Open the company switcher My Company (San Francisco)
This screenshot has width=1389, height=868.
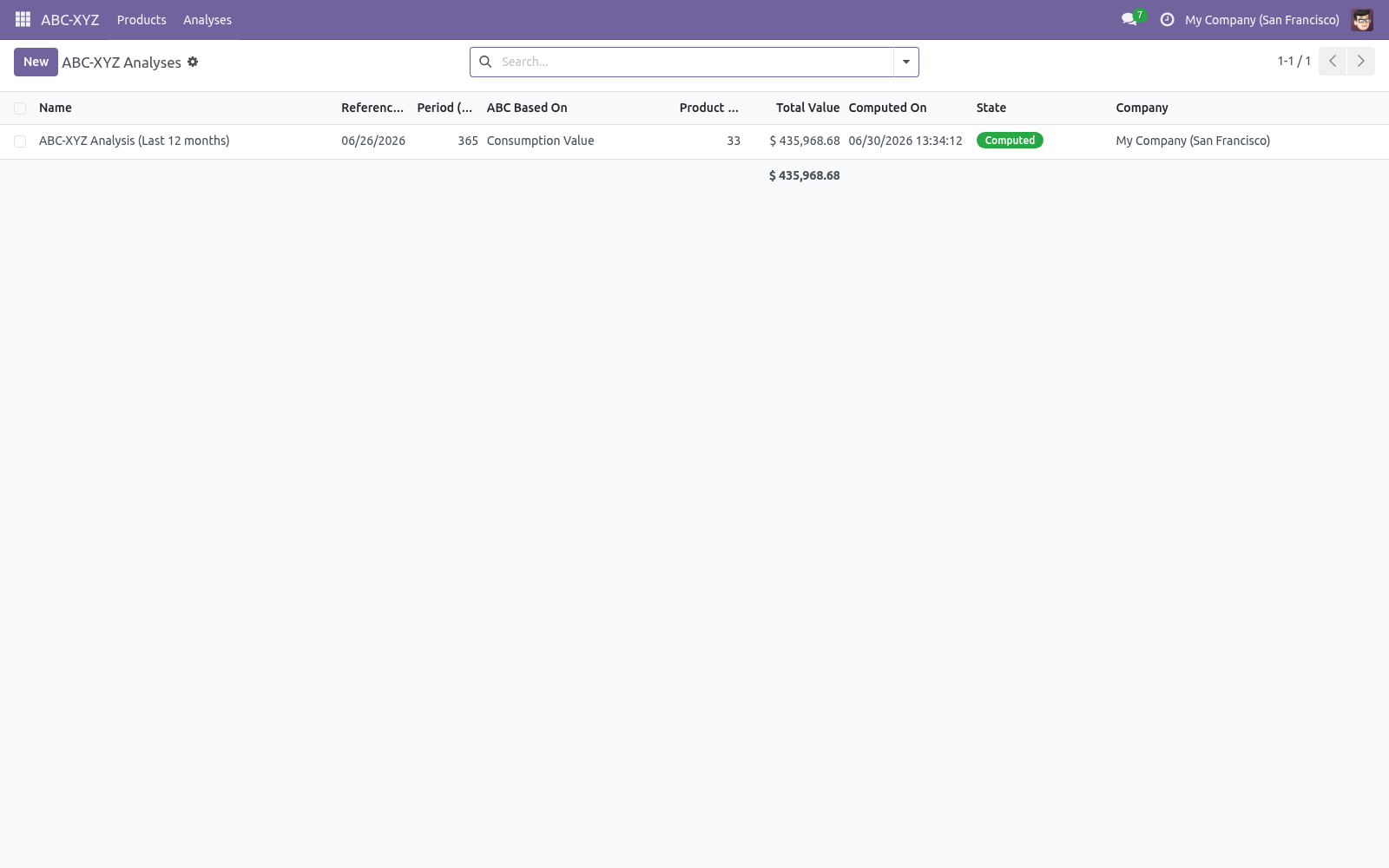(x=1261, y=20)
